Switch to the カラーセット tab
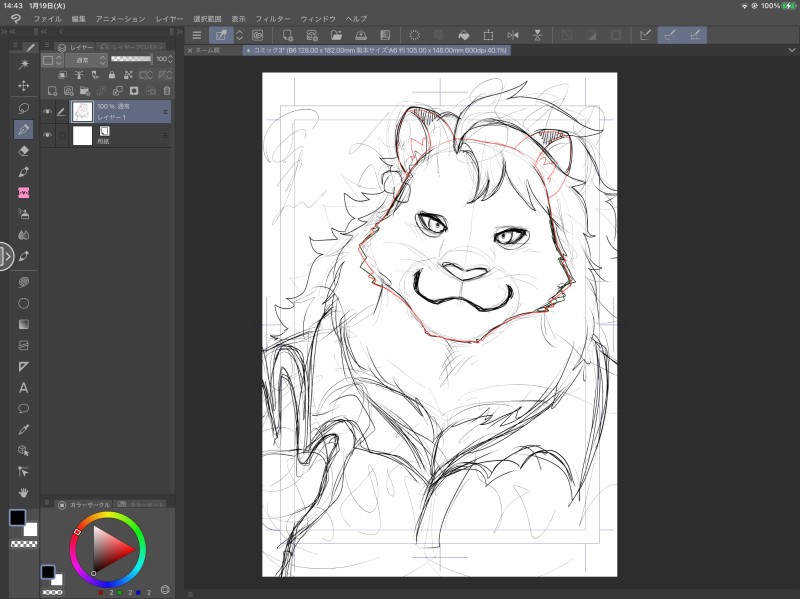This screenshot has height=599, width=800. click(x=141, y=504)
